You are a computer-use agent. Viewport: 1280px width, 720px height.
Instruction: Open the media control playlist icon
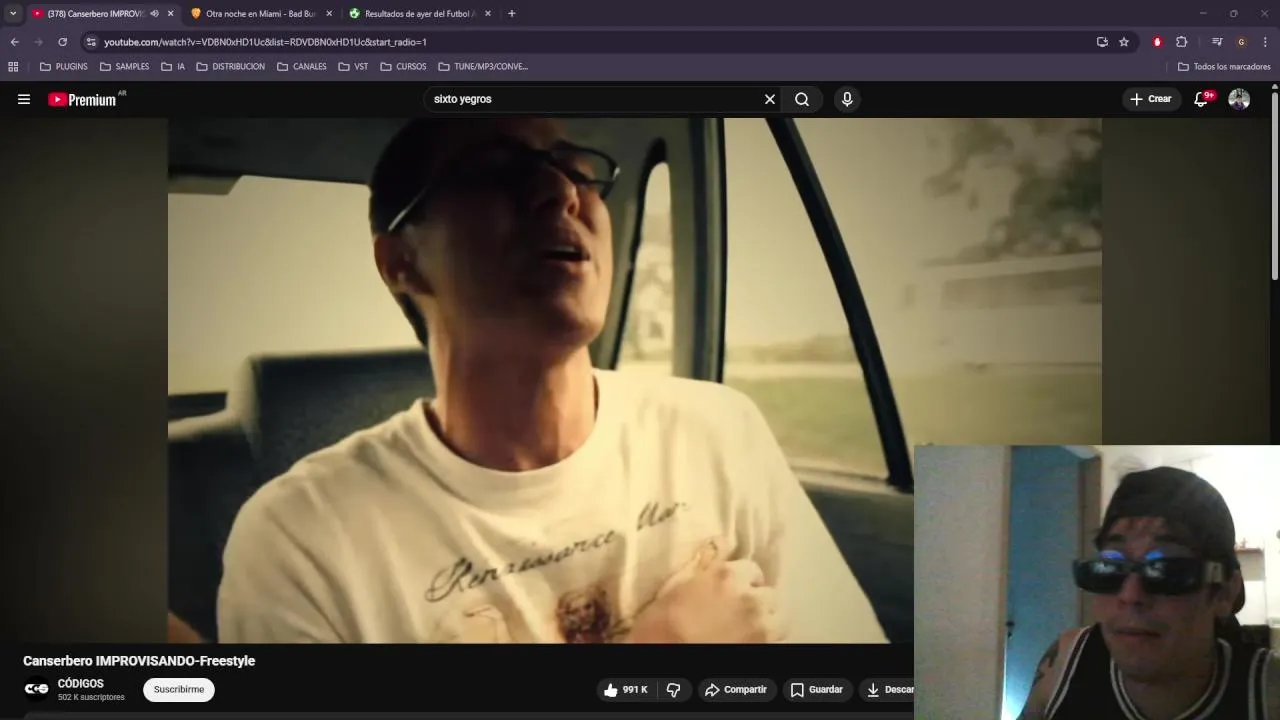pos(1217,42)
